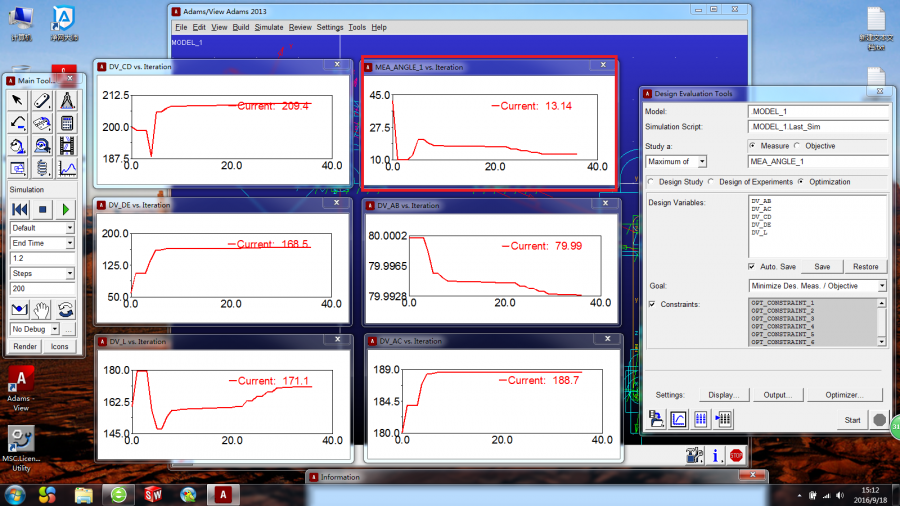900x506 pixels.
Task: Click the move/position tool icon
Action: pos(18,168)
